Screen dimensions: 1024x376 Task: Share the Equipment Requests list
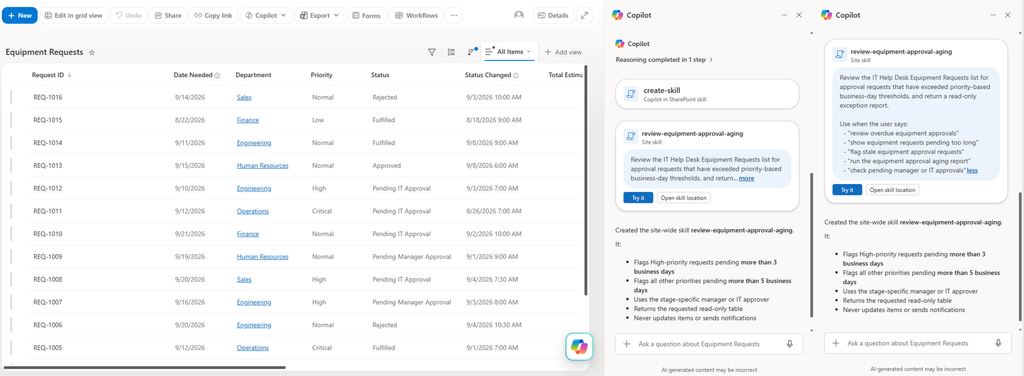pyautogui.click(x=168, y=15)
